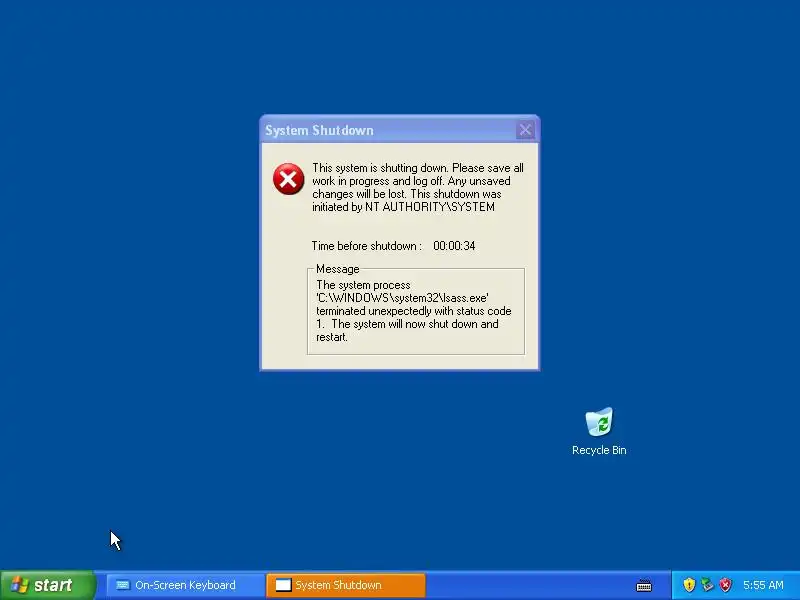Click "This system is shutting down" text
Viewport: 800px width, 600px height.
[x=380, y=168]
